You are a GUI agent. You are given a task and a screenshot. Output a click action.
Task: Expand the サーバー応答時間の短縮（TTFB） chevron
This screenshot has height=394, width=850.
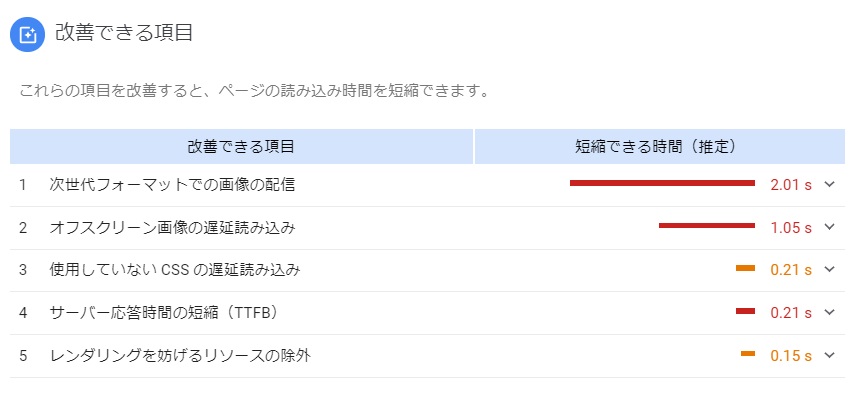[829, 312]
